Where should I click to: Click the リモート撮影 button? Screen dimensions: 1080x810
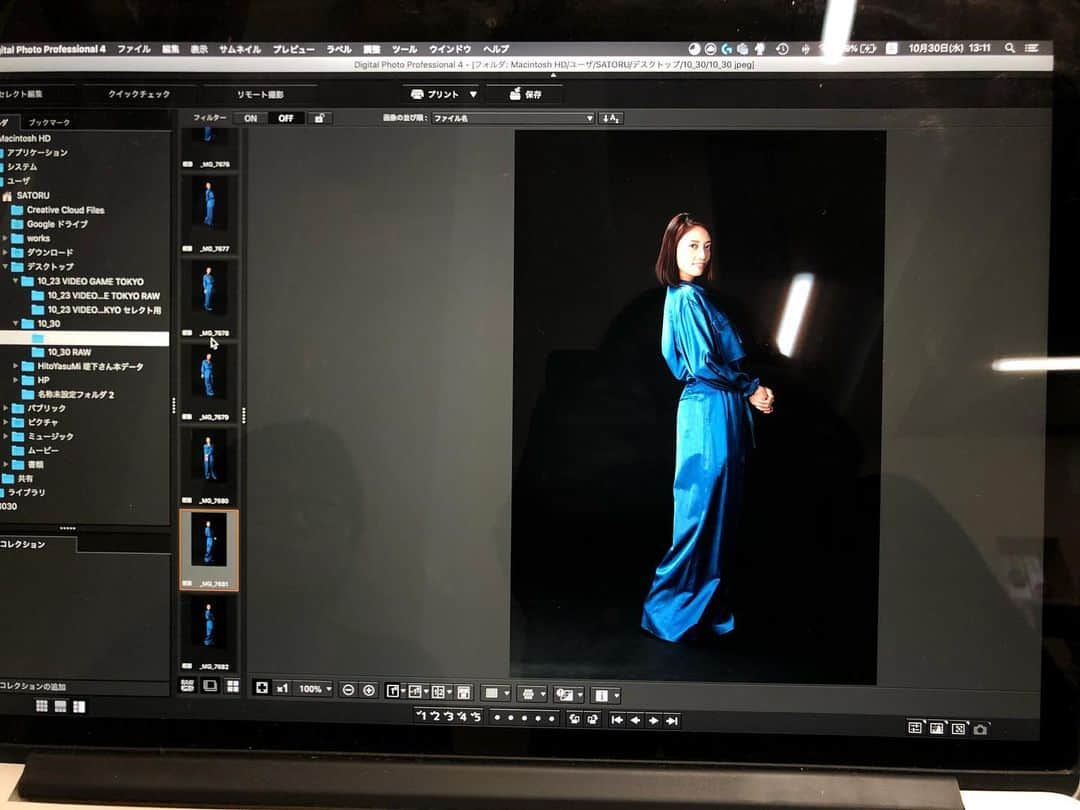coord(260,94)
